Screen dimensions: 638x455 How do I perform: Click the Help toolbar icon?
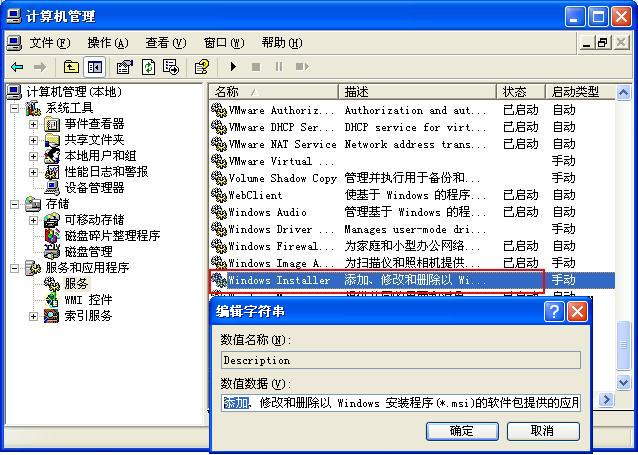tap(202, 67)
